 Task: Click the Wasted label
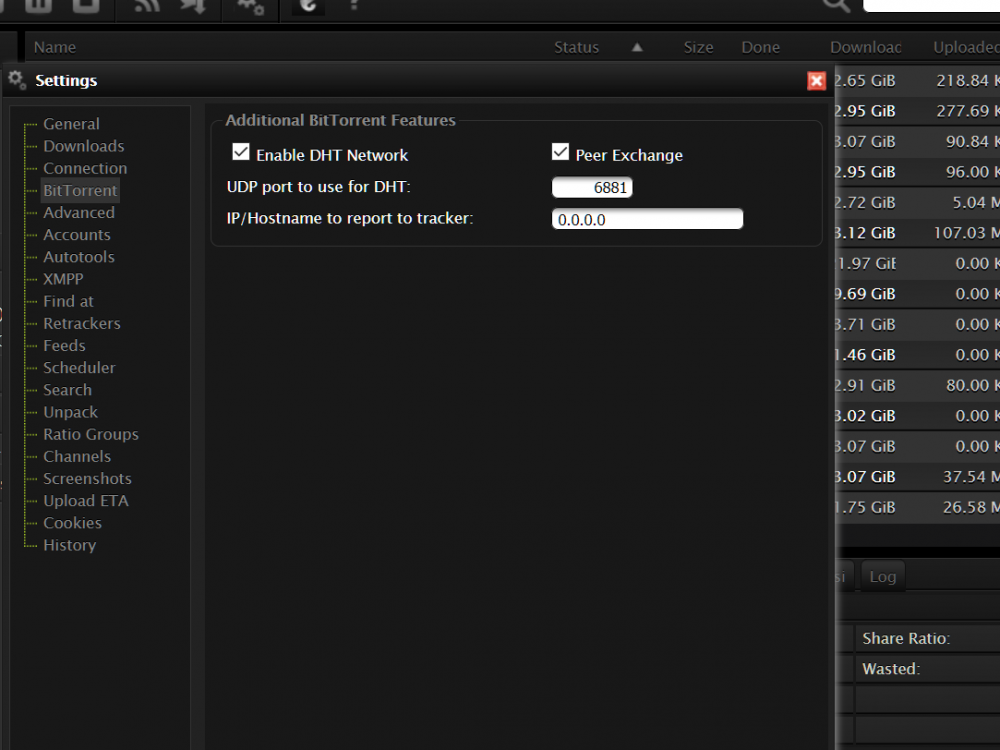pos(890,669)
